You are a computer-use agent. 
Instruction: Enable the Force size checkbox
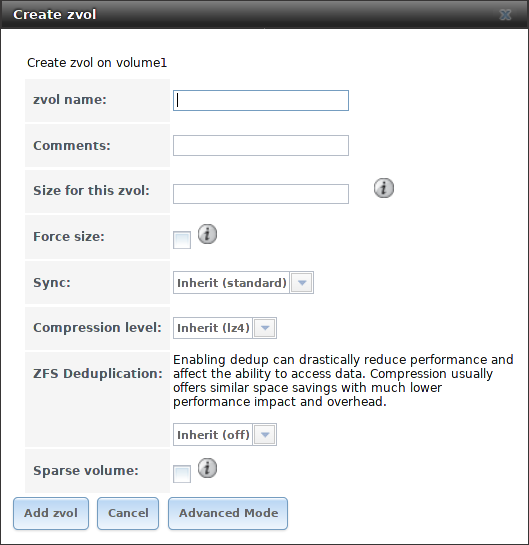point(182,240)
